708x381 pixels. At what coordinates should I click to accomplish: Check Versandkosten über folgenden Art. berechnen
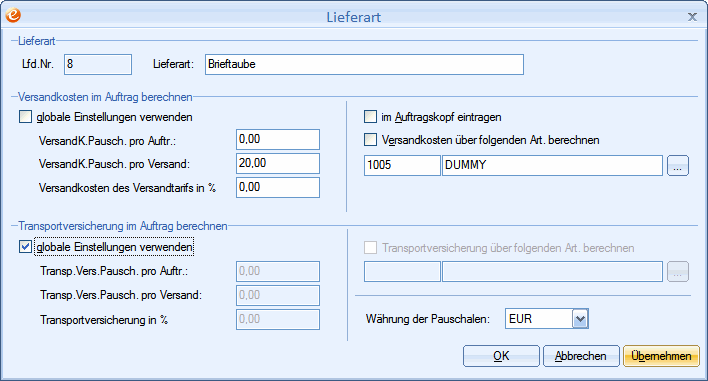[x=370, y=140]
